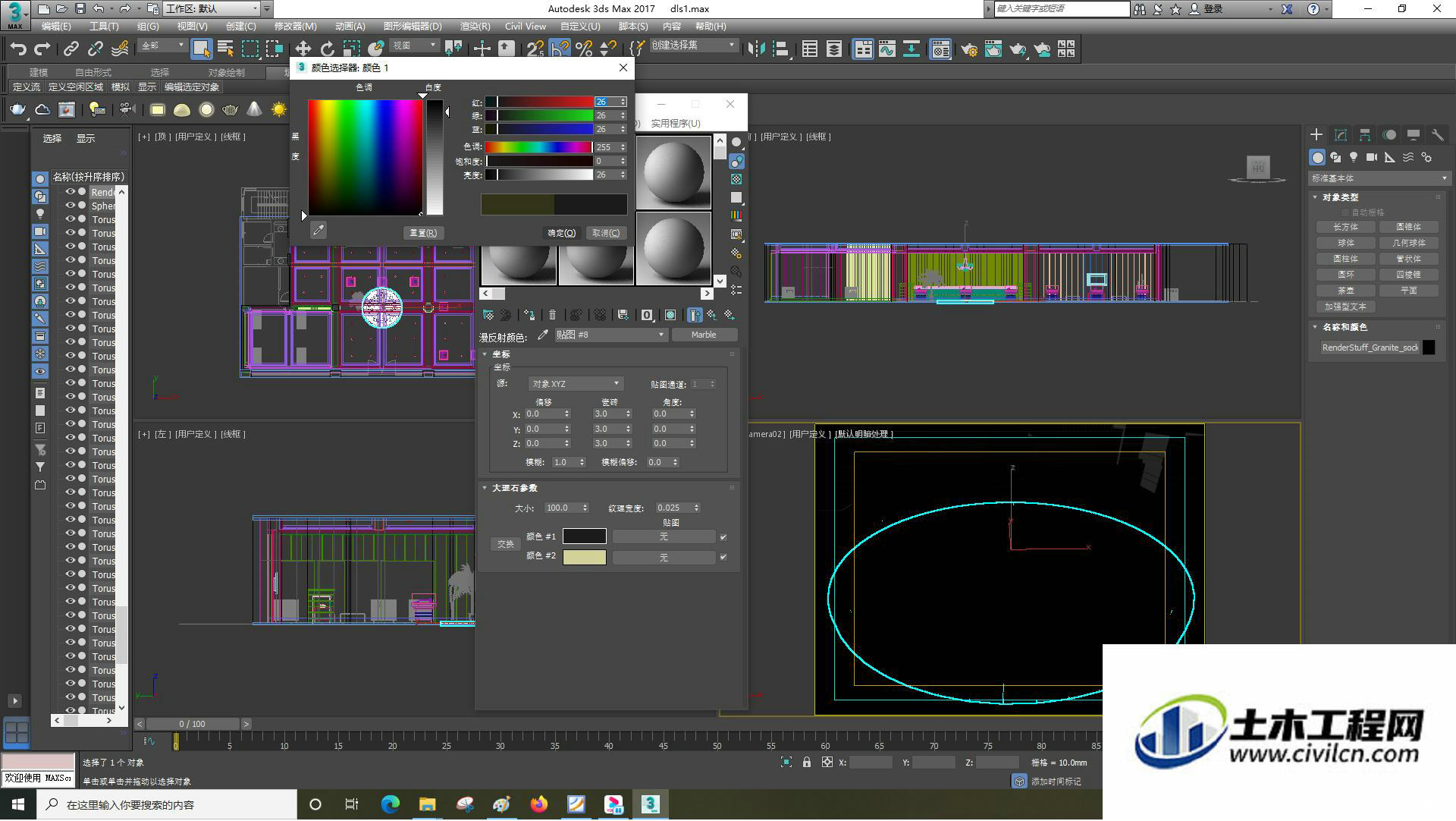The width and height of the screenshot is (1456, 821).
Task: Toggle the AutoGrid checkbox
Action: [1346, 212]
